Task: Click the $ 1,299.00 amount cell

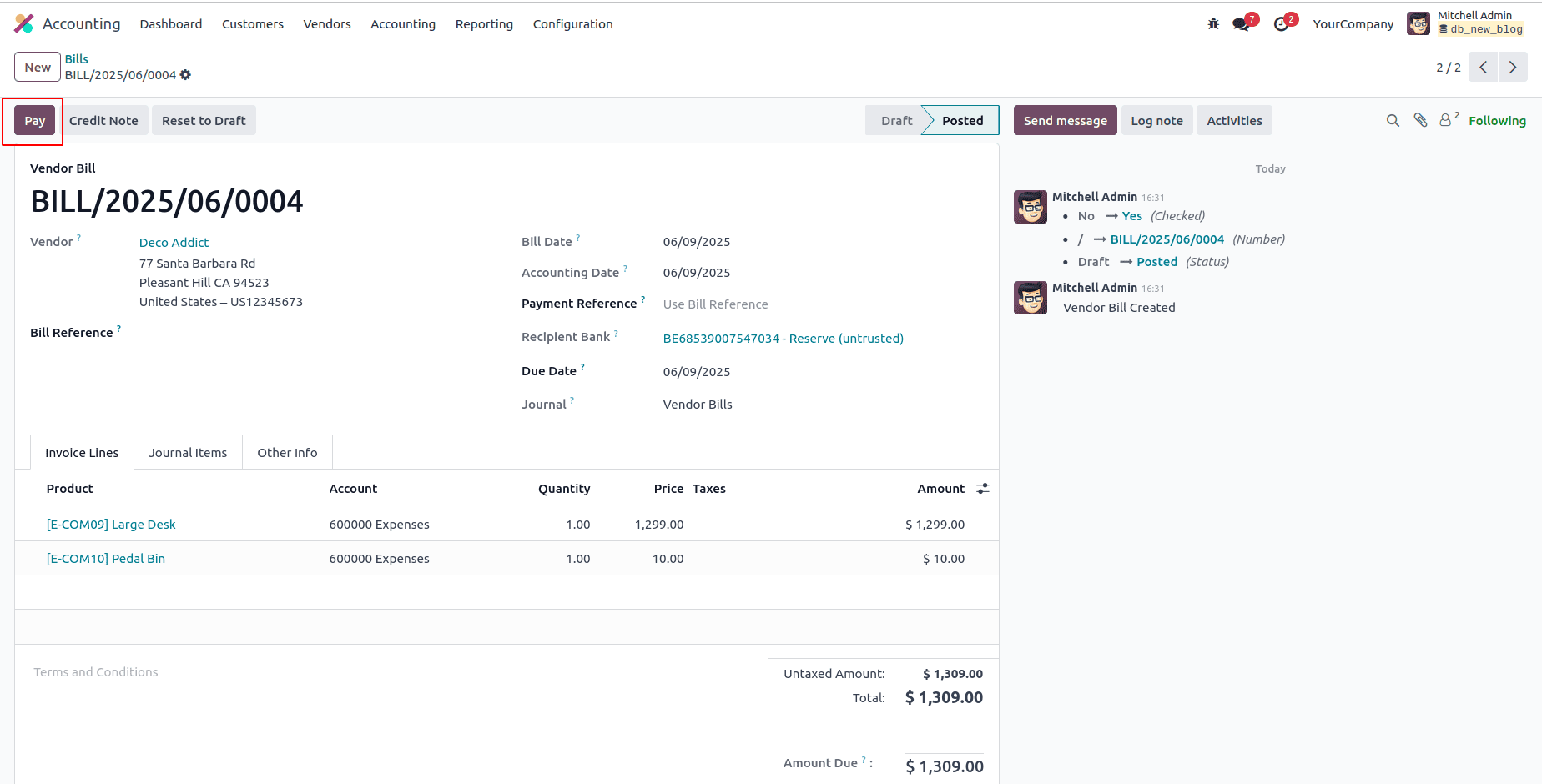Action: 935,525
